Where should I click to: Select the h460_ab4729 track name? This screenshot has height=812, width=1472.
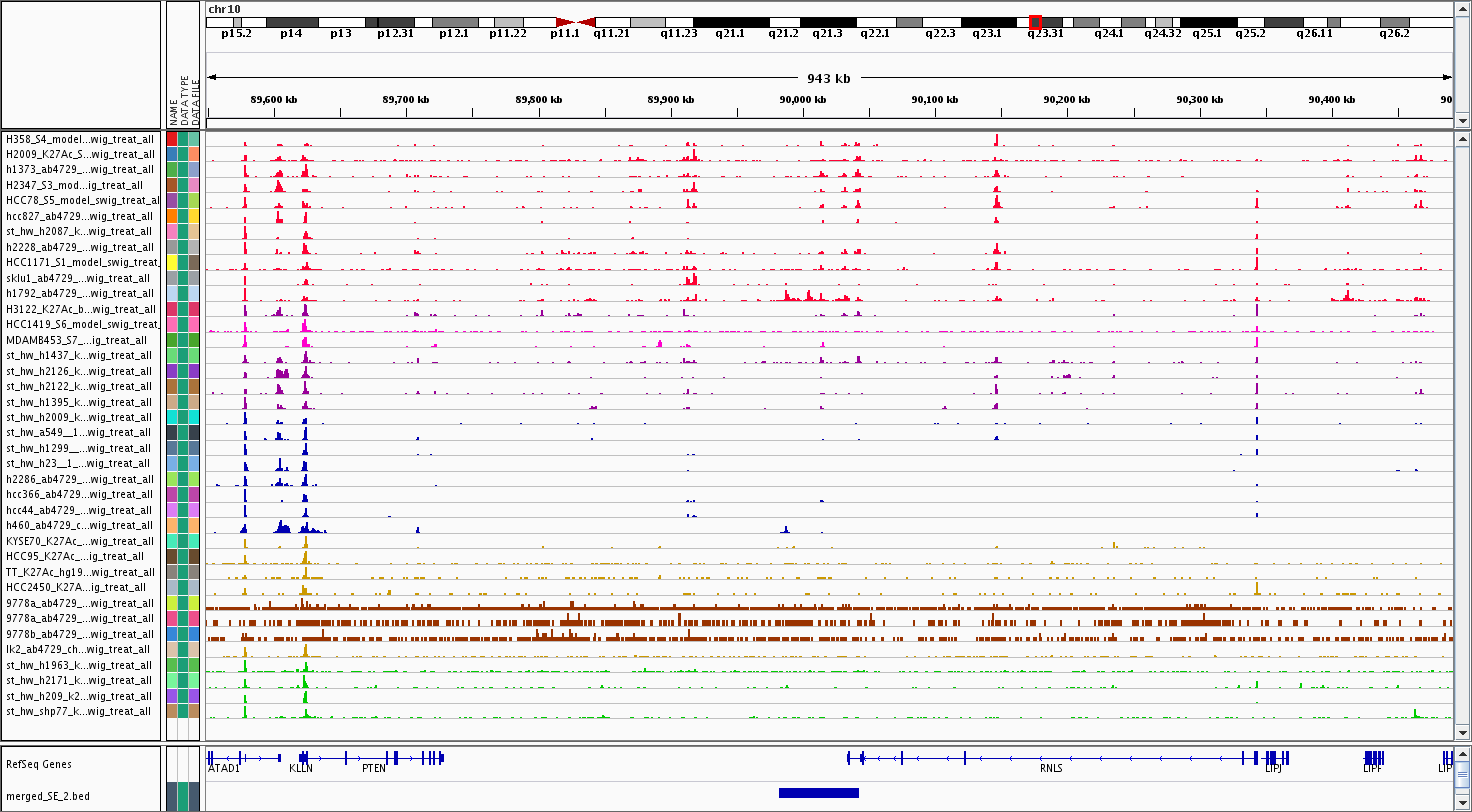[x=80, y=525]
